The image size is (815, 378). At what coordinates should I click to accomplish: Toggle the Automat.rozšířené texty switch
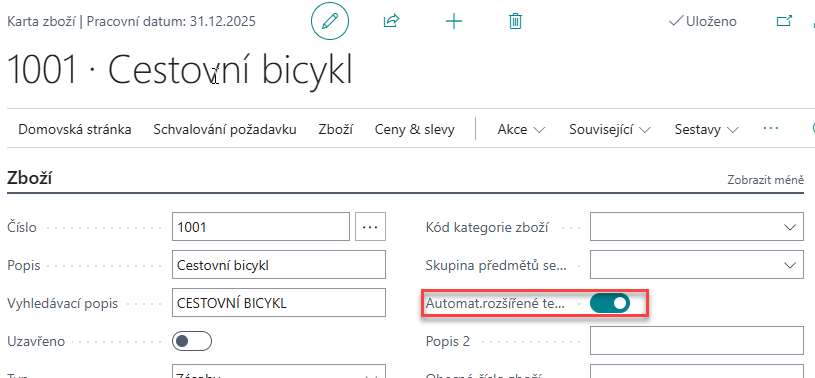(610, 303)
